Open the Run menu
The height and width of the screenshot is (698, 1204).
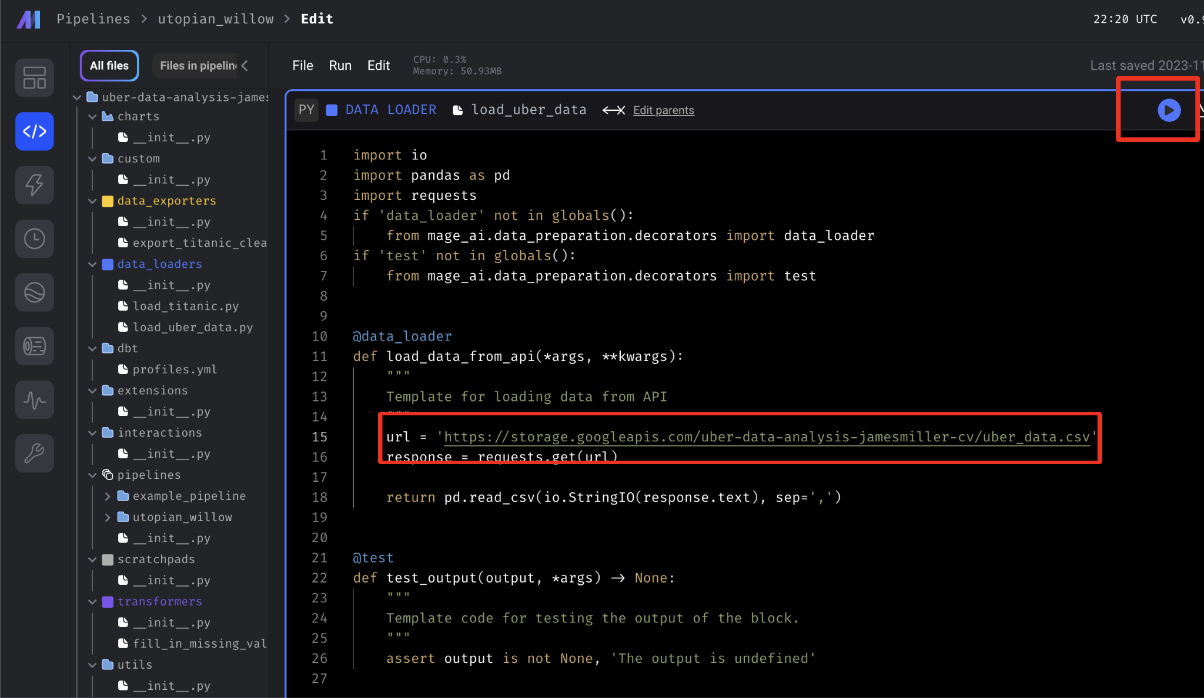click(x=340, y=65)
